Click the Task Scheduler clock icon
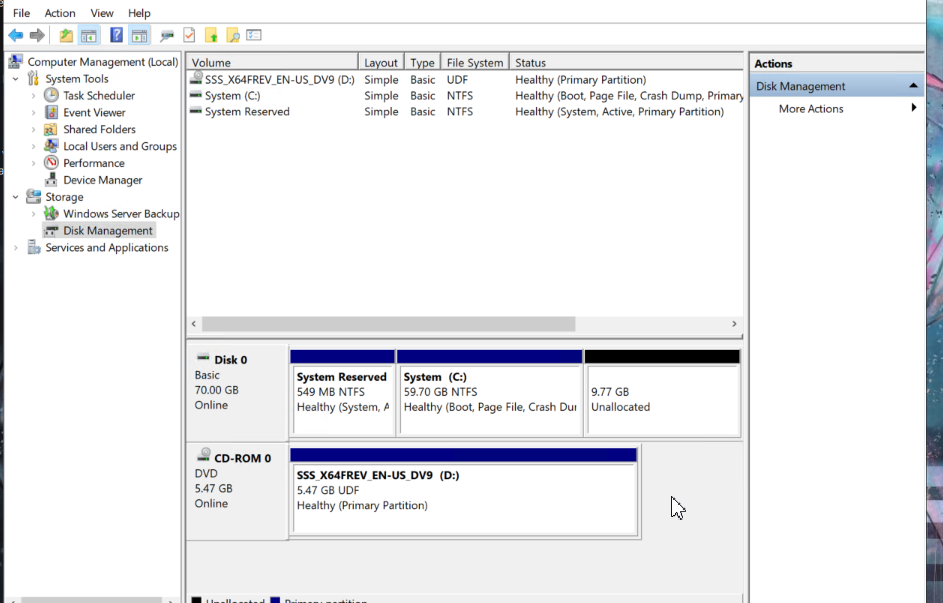 (x=52, y=95)
